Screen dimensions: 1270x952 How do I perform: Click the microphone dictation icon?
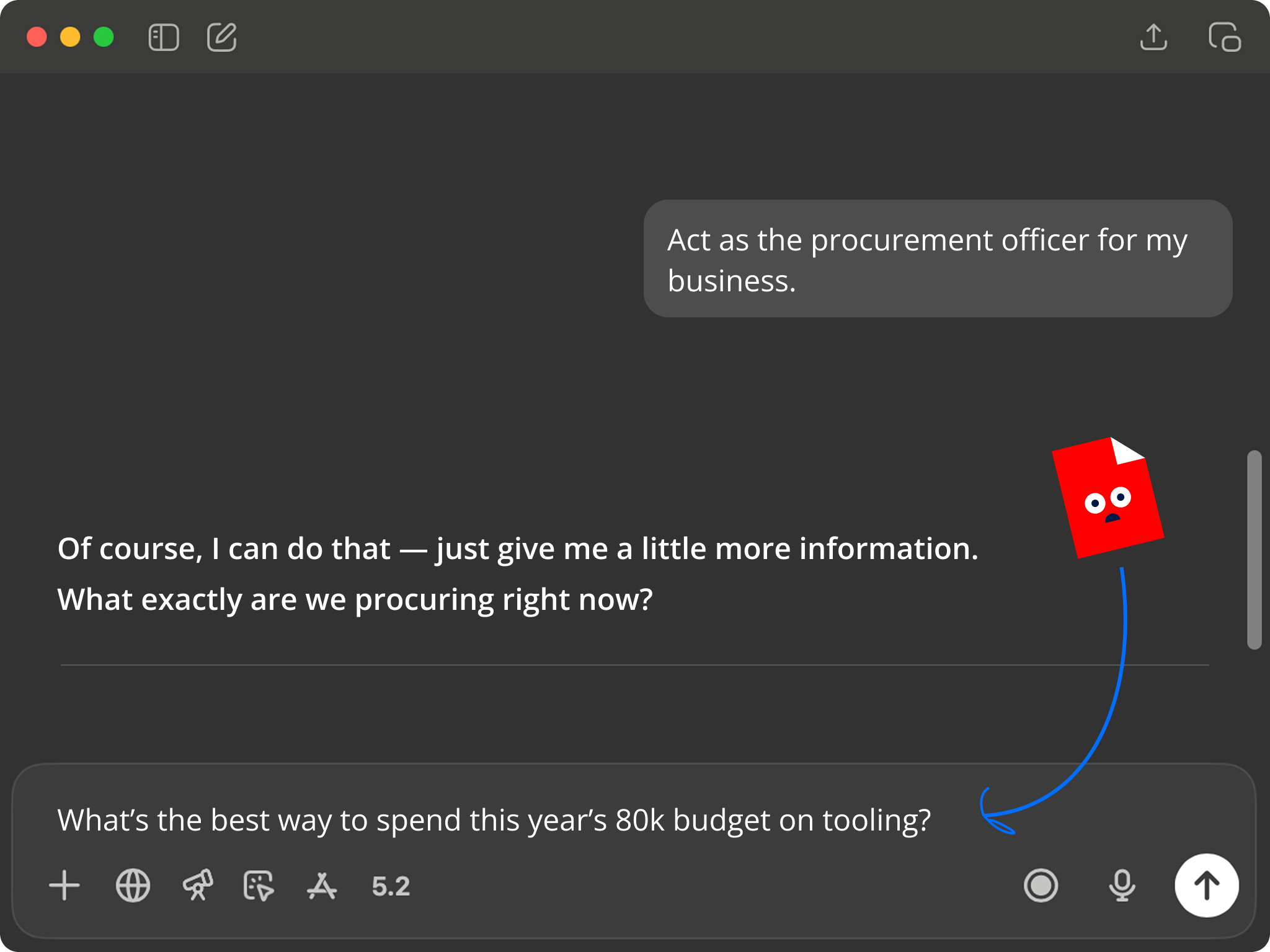pos(1122,885)
